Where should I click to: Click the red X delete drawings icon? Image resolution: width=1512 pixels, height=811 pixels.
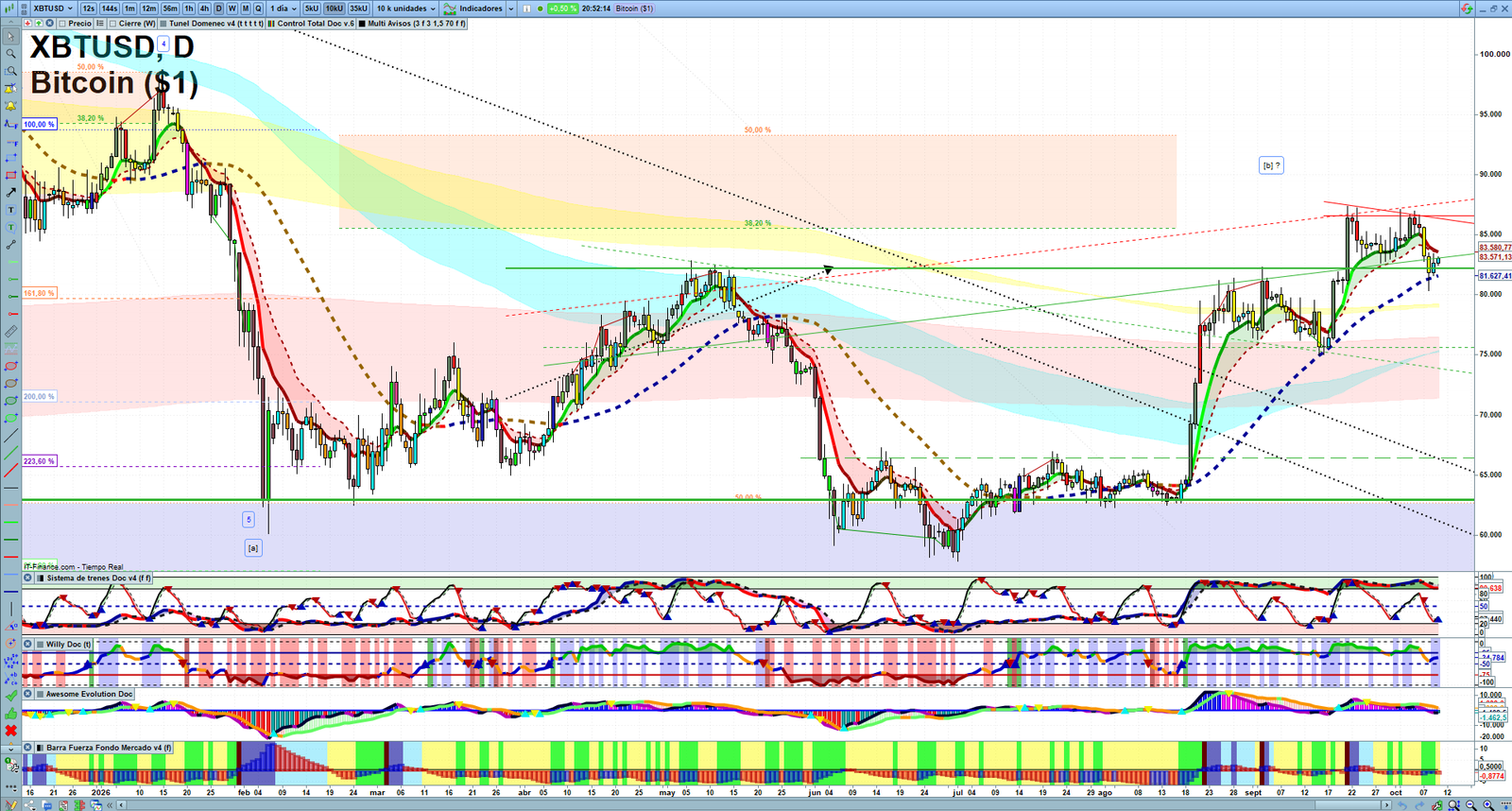click(x=10, y=731)
